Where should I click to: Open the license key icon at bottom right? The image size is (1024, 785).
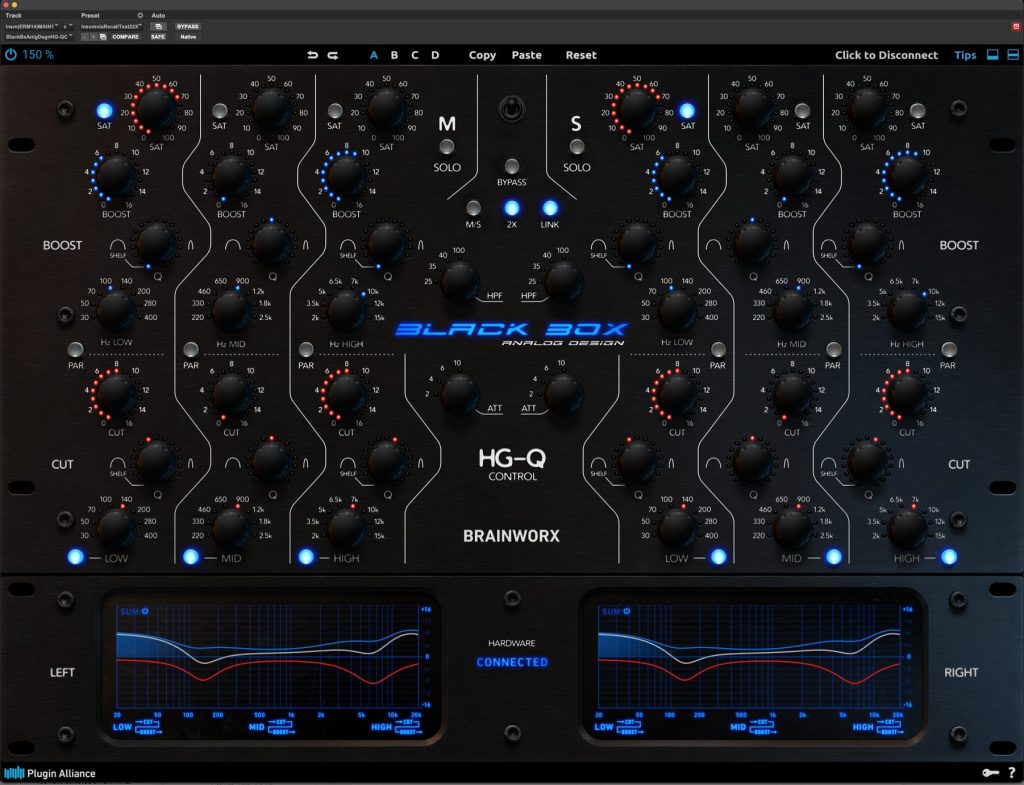pyautogui.click(x=989, y=772)
